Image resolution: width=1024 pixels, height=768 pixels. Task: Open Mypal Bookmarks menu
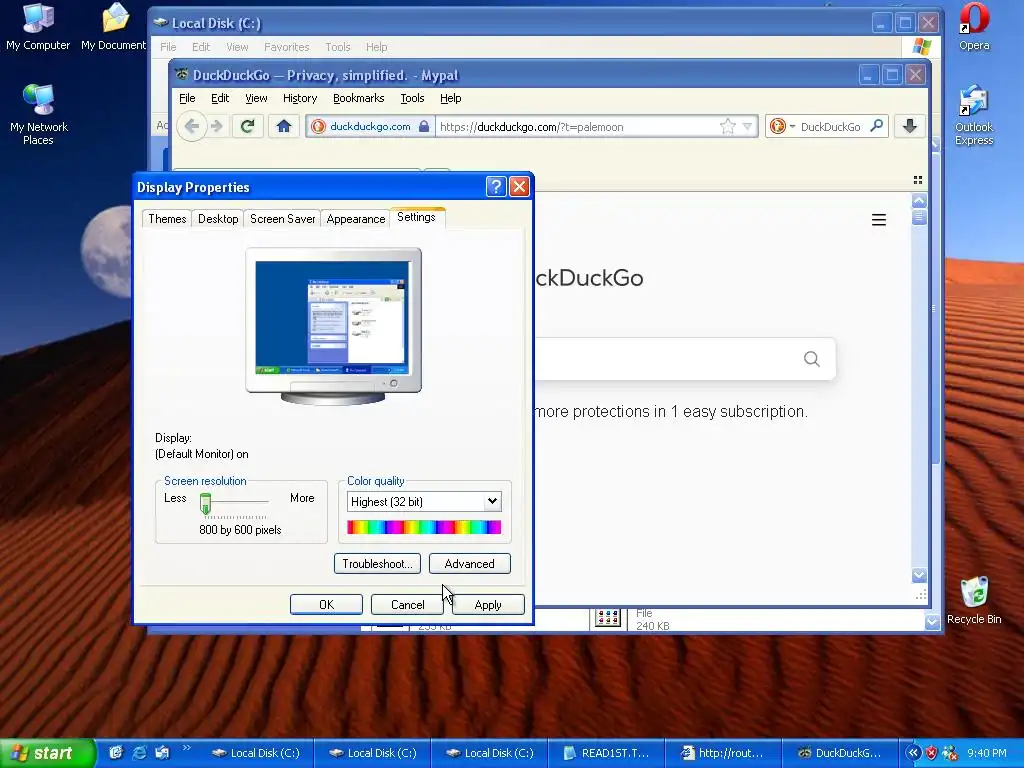359,98
